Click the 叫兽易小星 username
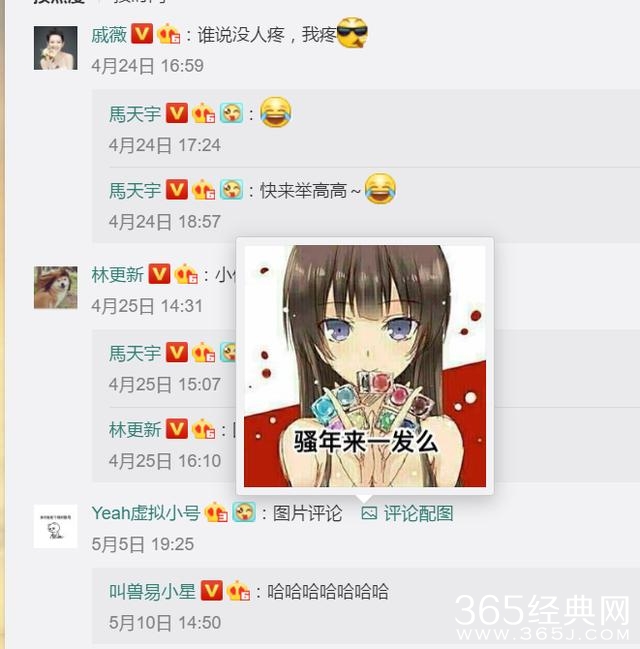This screenshot has width=640, height=649. coord(152,591)
